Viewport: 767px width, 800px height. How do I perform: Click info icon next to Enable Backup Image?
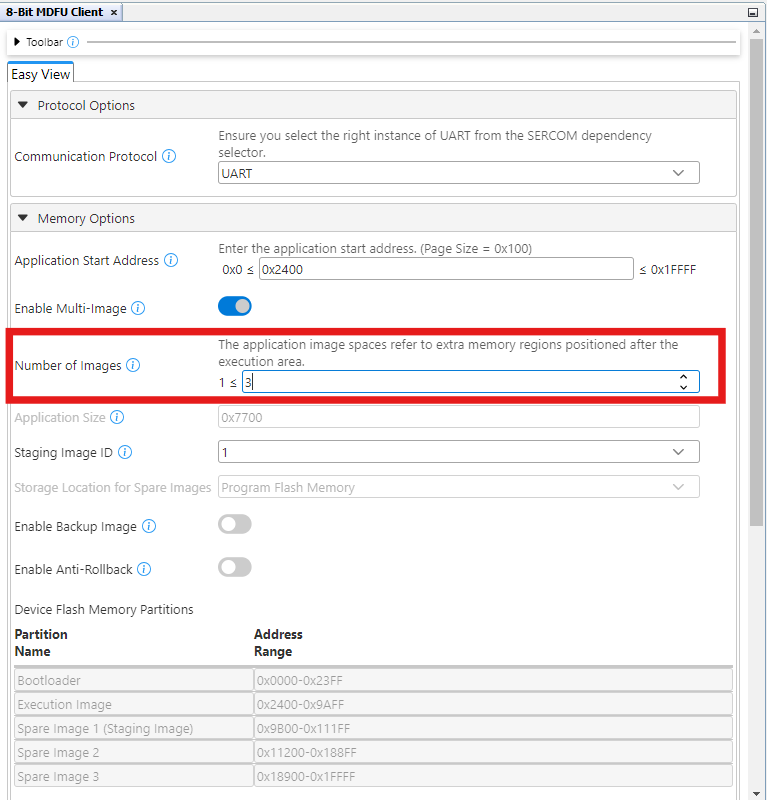149,527
